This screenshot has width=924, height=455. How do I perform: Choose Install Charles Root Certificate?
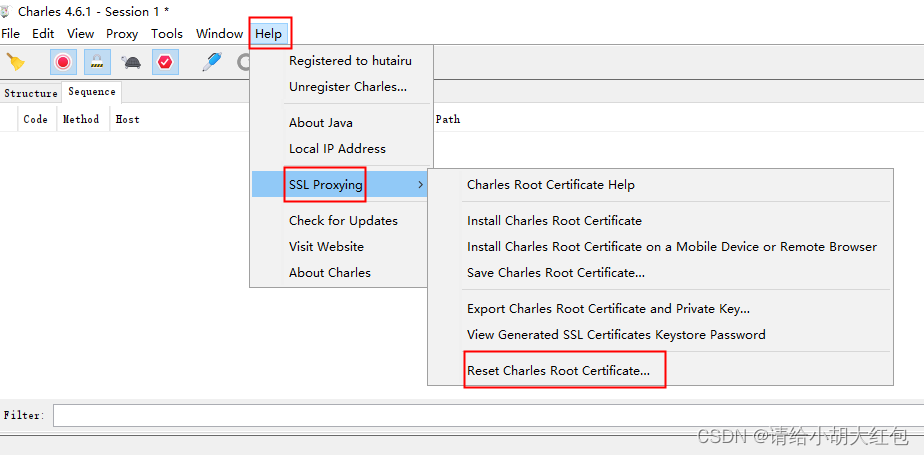(660, 220)
